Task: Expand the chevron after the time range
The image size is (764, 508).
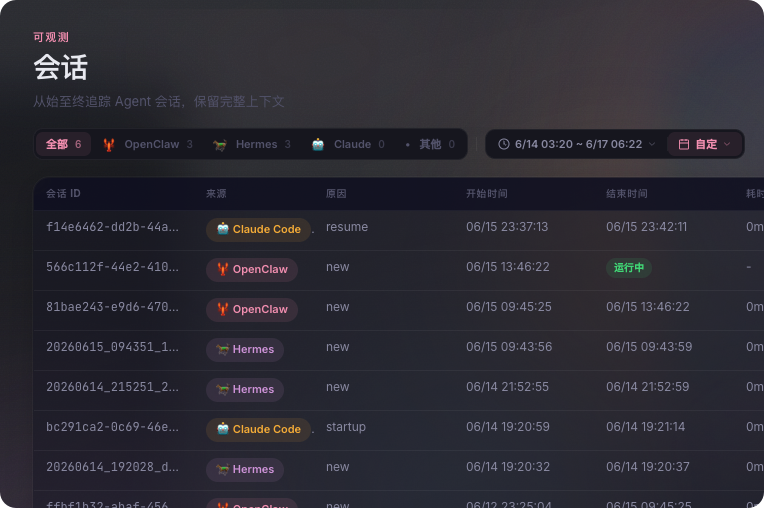Action: [652, 144]
